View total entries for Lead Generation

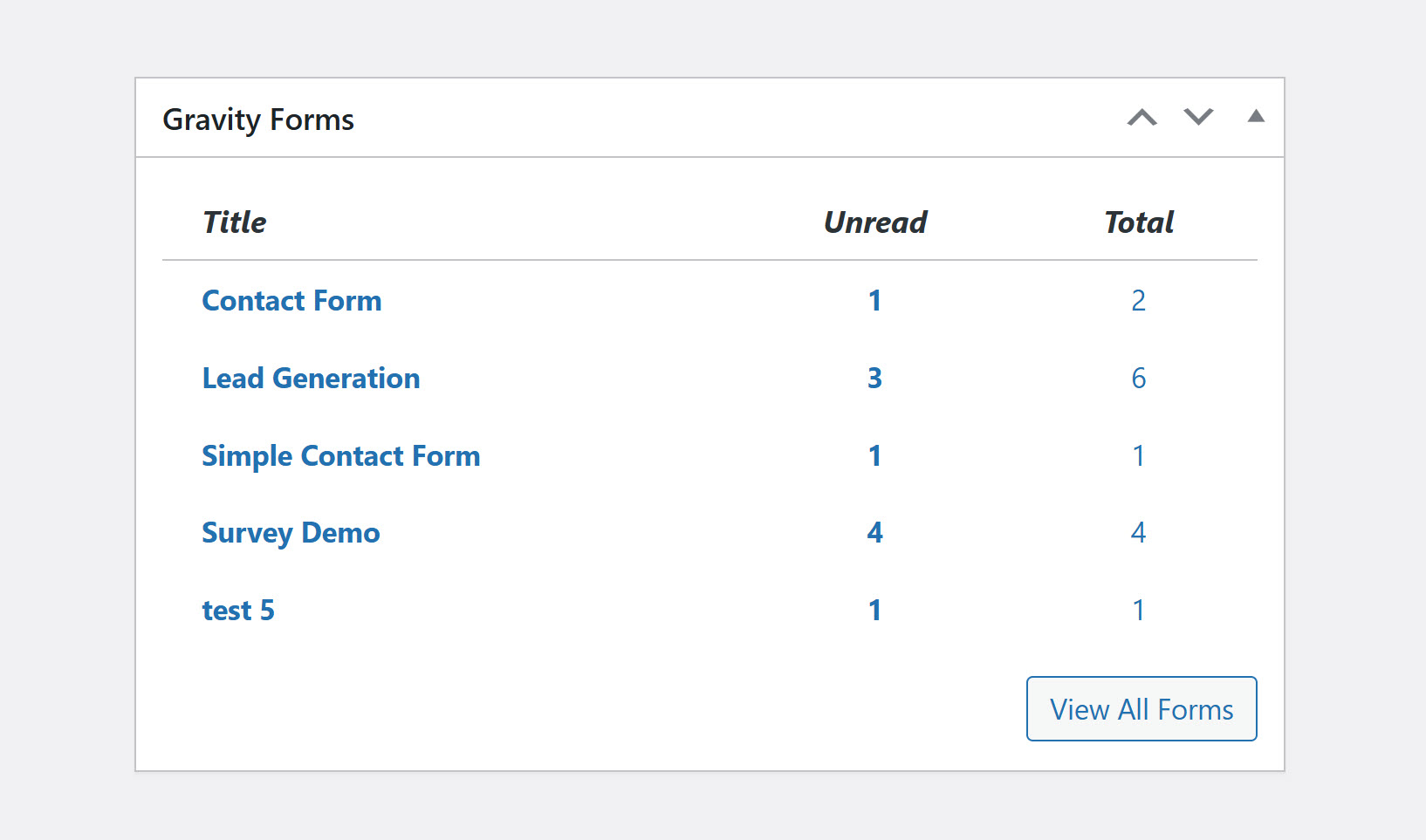pyautogui.click(x=1138, y=379)
